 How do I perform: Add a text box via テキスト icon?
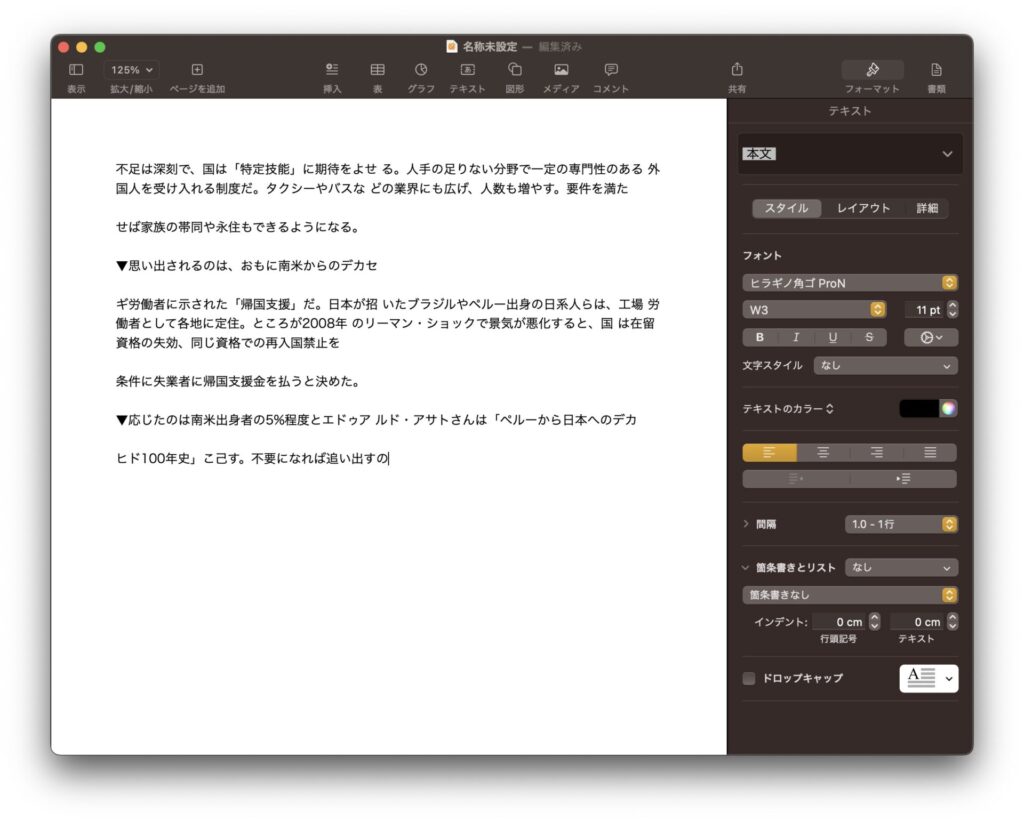(467, 70)
